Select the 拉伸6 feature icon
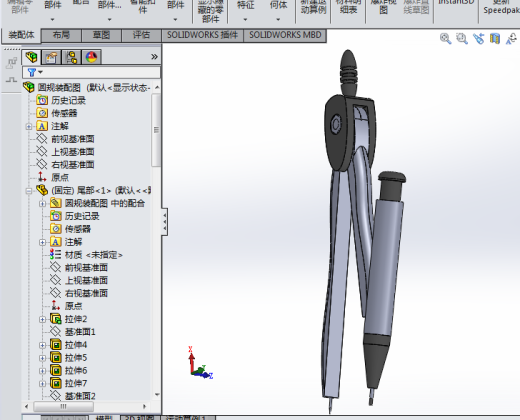The image size is (520, 420). click(56, 370)
